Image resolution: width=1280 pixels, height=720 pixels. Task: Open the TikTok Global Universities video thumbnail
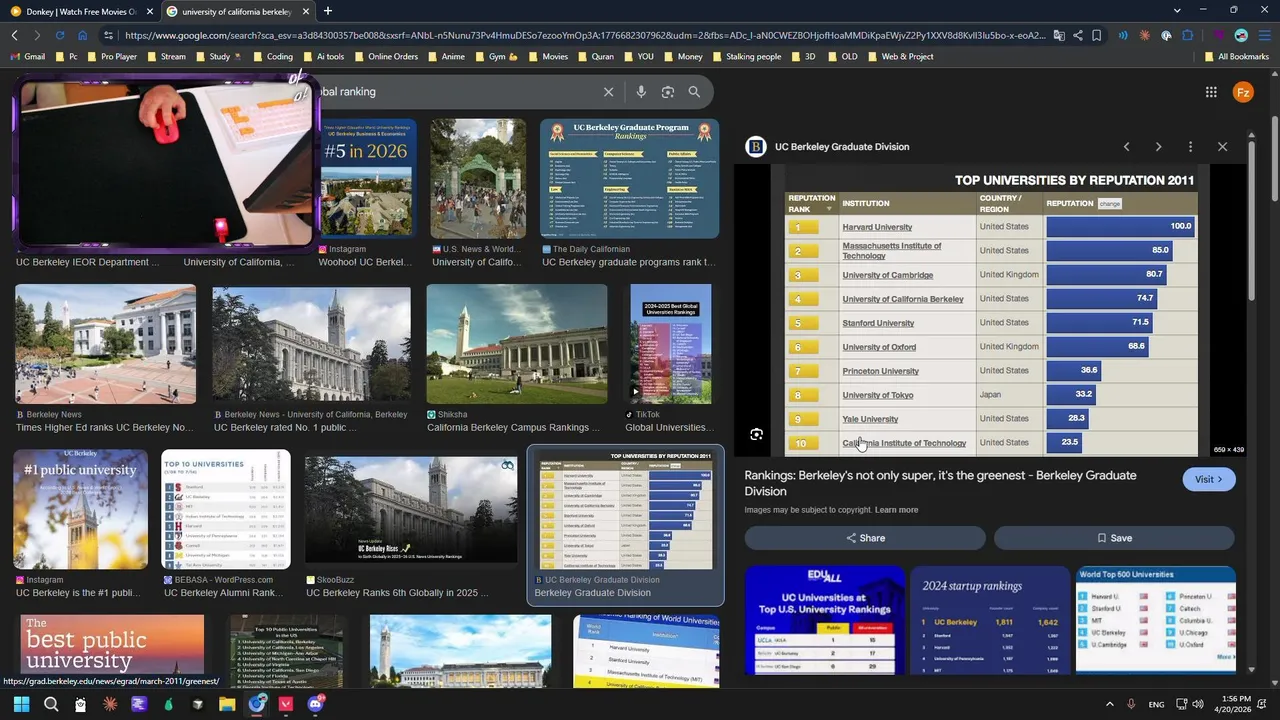coord(671,344)
